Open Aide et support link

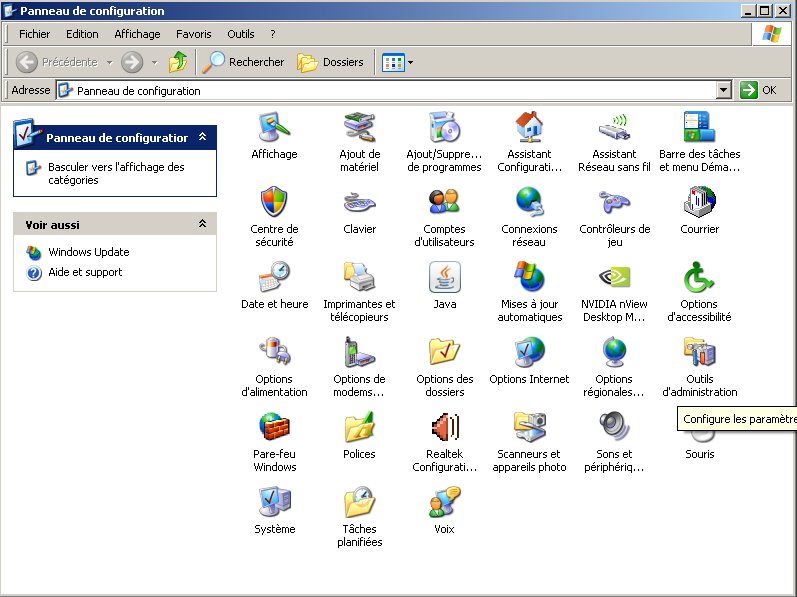pos(85,272)
